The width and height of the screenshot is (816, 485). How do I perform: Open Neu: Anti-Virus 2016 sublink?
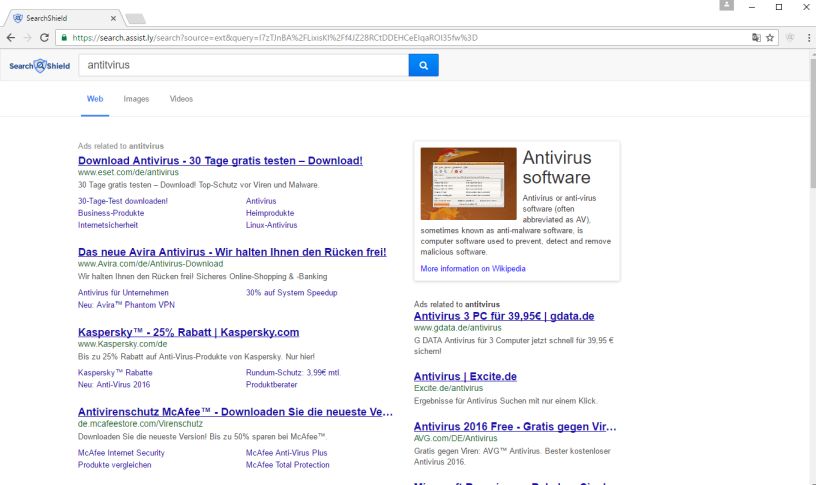point(114,385)
